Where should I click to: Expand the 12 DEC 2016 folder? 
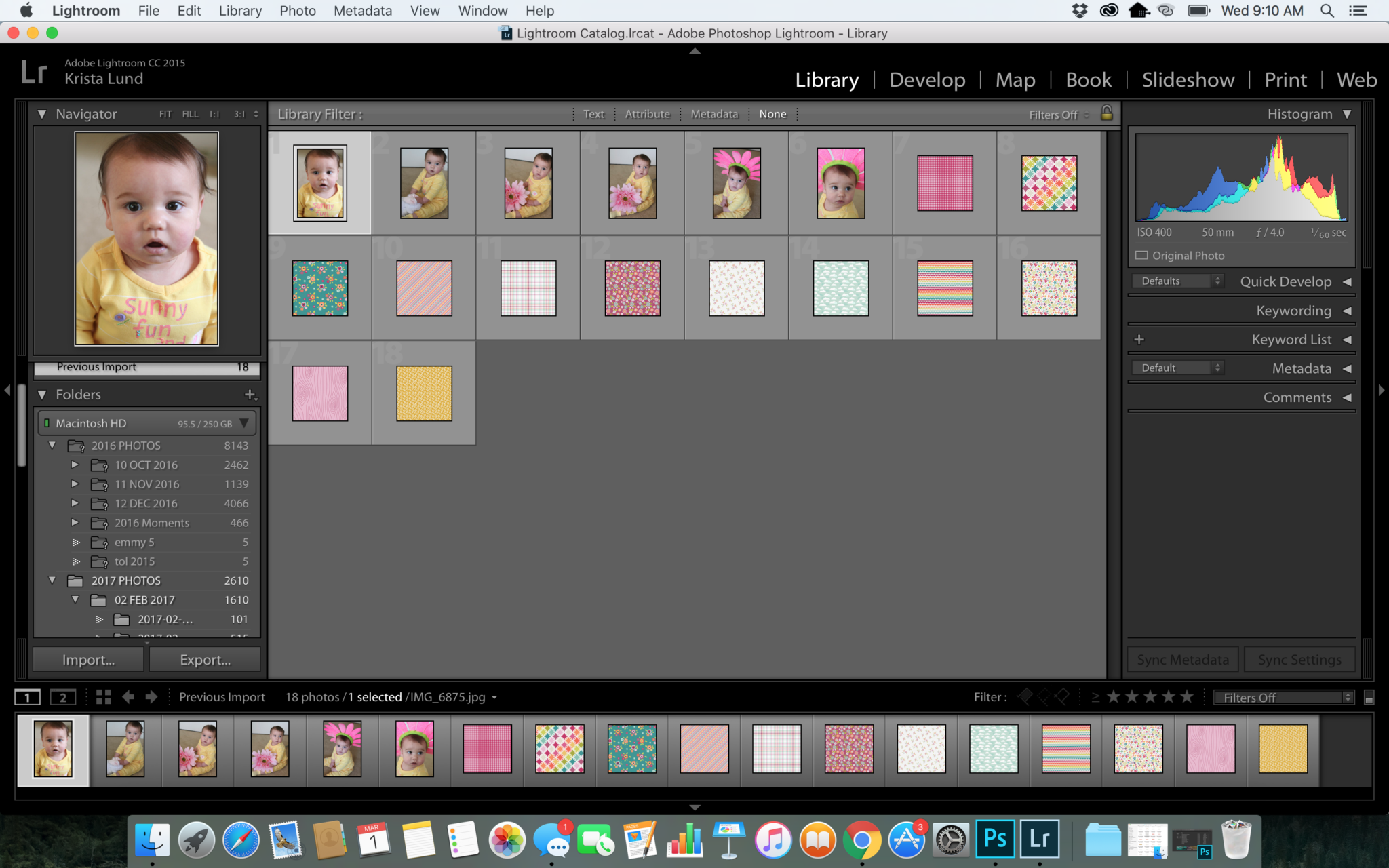pos(75,503)
